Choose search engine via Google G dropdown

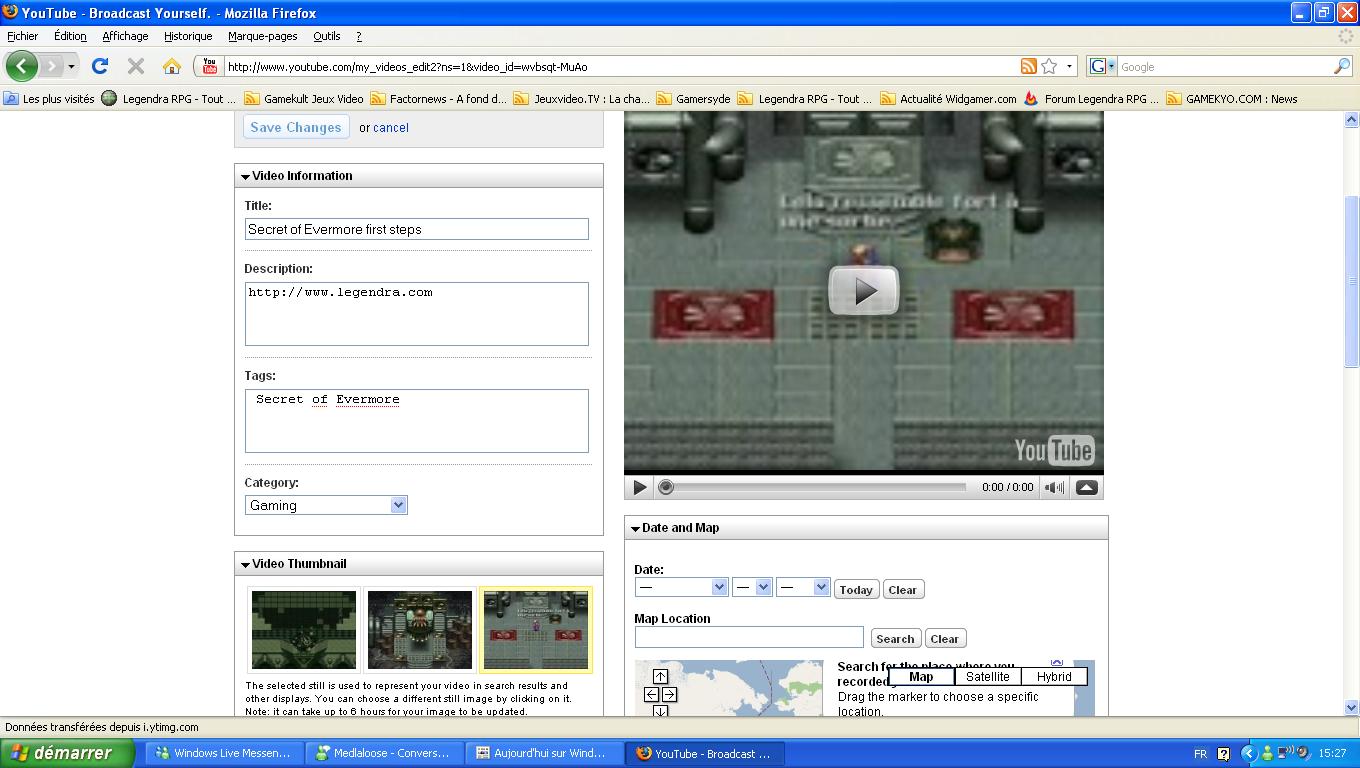point(1103,66)
